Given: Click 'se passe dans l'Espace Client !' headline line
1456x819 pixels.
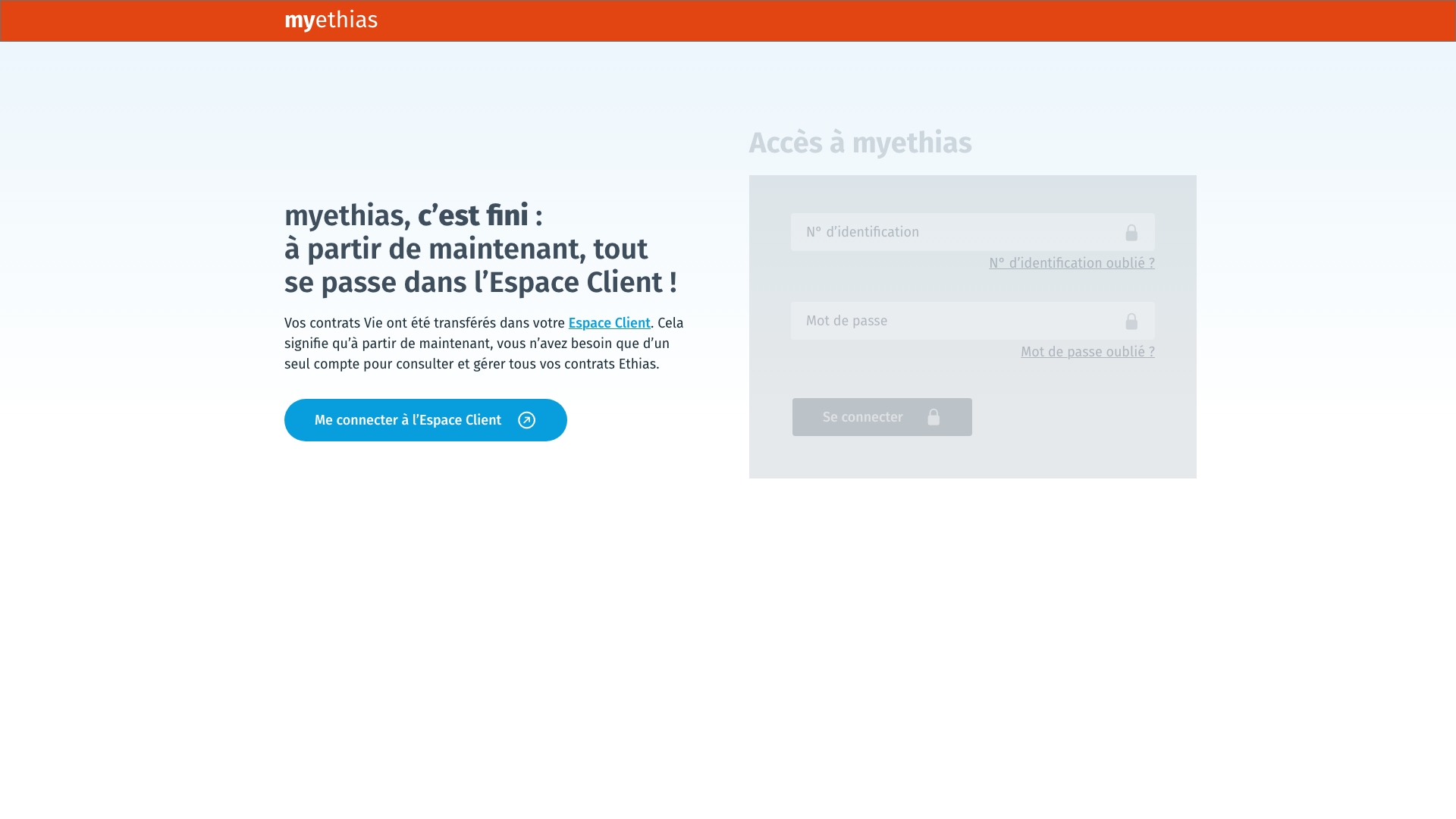Looking at the screenshot, I should pos(480,282).
